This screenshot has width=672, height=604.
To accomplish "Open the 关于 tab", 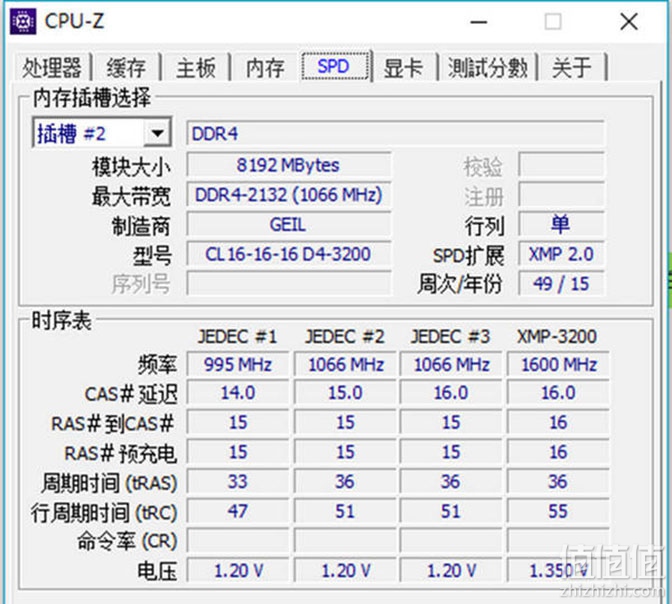I will click(572, 67).
